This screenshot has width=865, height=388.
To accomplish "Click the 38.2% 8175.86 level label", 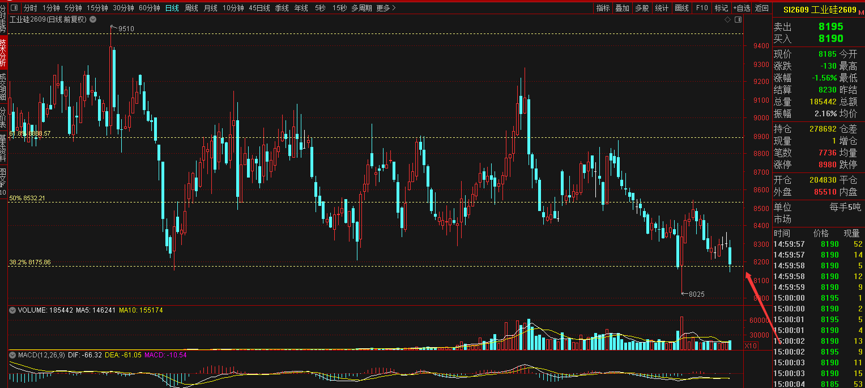I will tap(30, 262).
